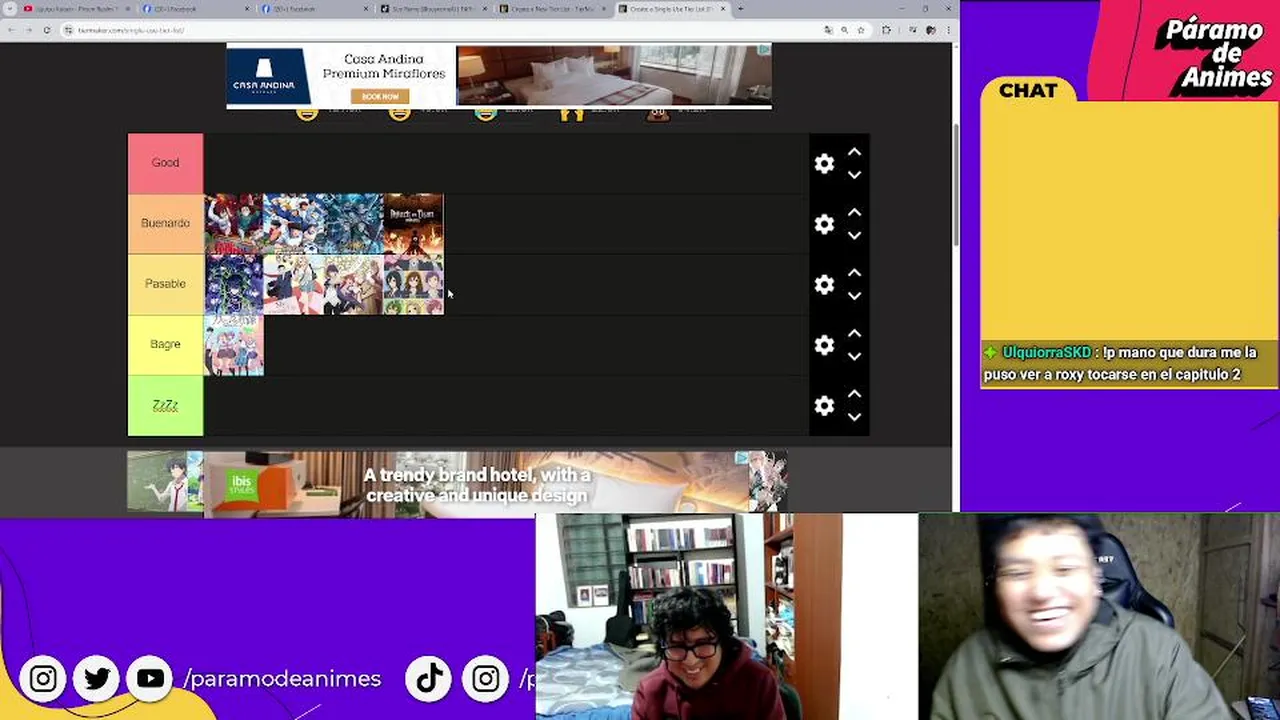Open settings gear for ZzZz tier row
1280x720 pixels.
pos(824,406)
